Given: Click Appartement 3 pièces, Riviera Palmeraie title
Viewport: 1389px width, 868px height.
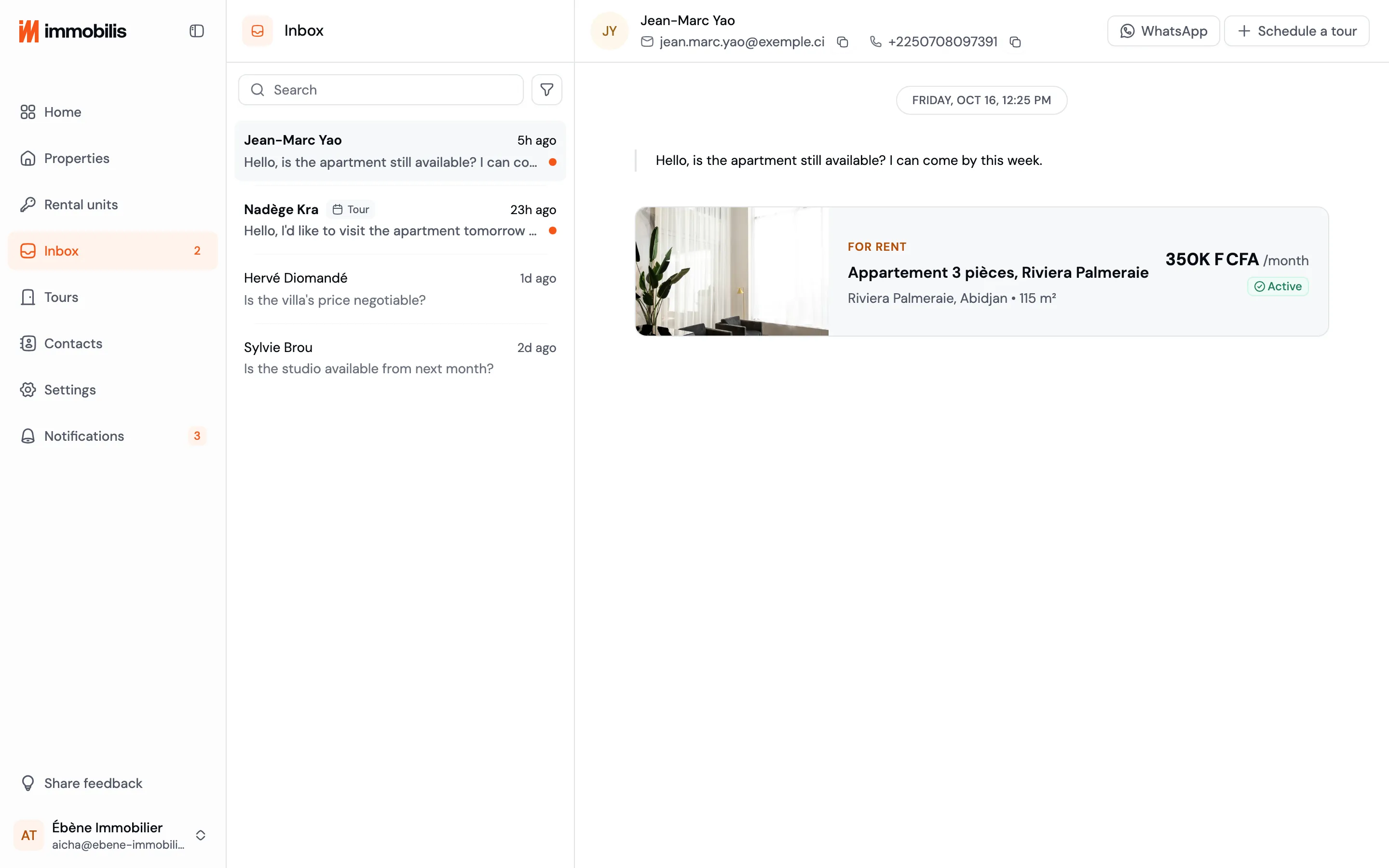Looking at the screenshot, I should [x=998, y=272].
